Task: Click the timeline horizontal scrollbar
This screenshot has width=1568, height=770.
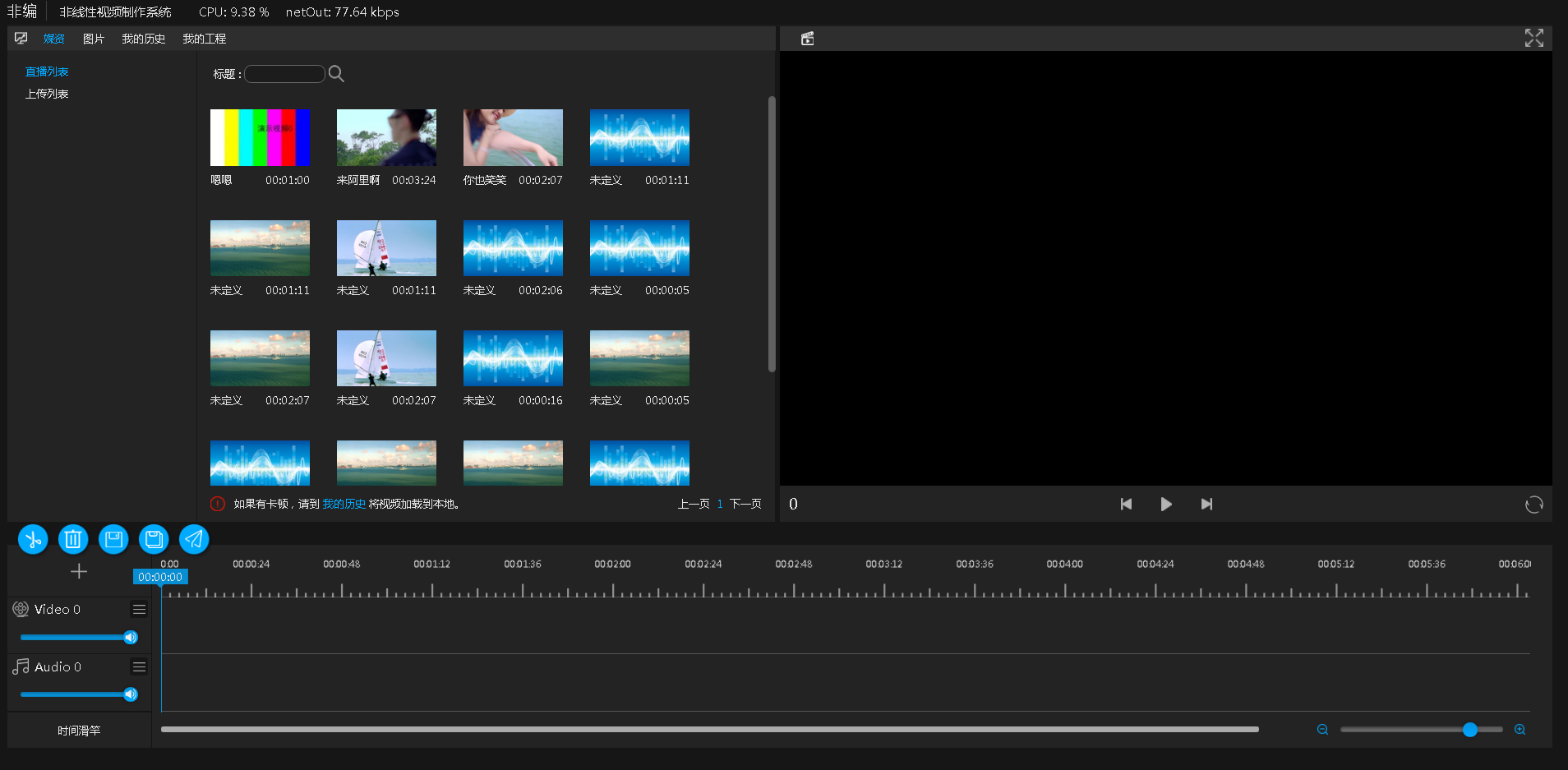Action: 710,729
